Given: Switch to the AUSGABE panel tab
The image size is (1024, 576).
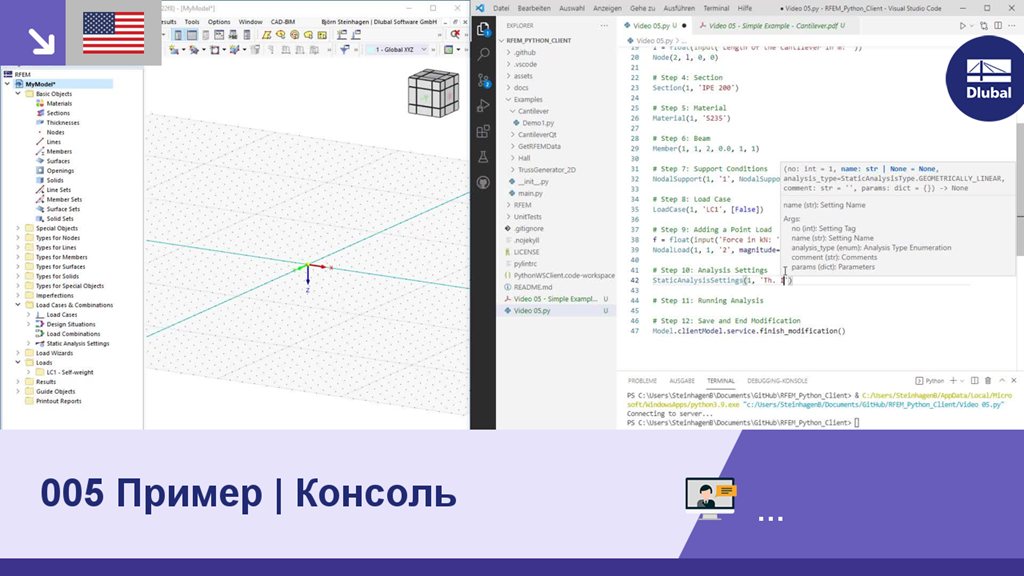Looking at the screenshot, I should point(682,381).
